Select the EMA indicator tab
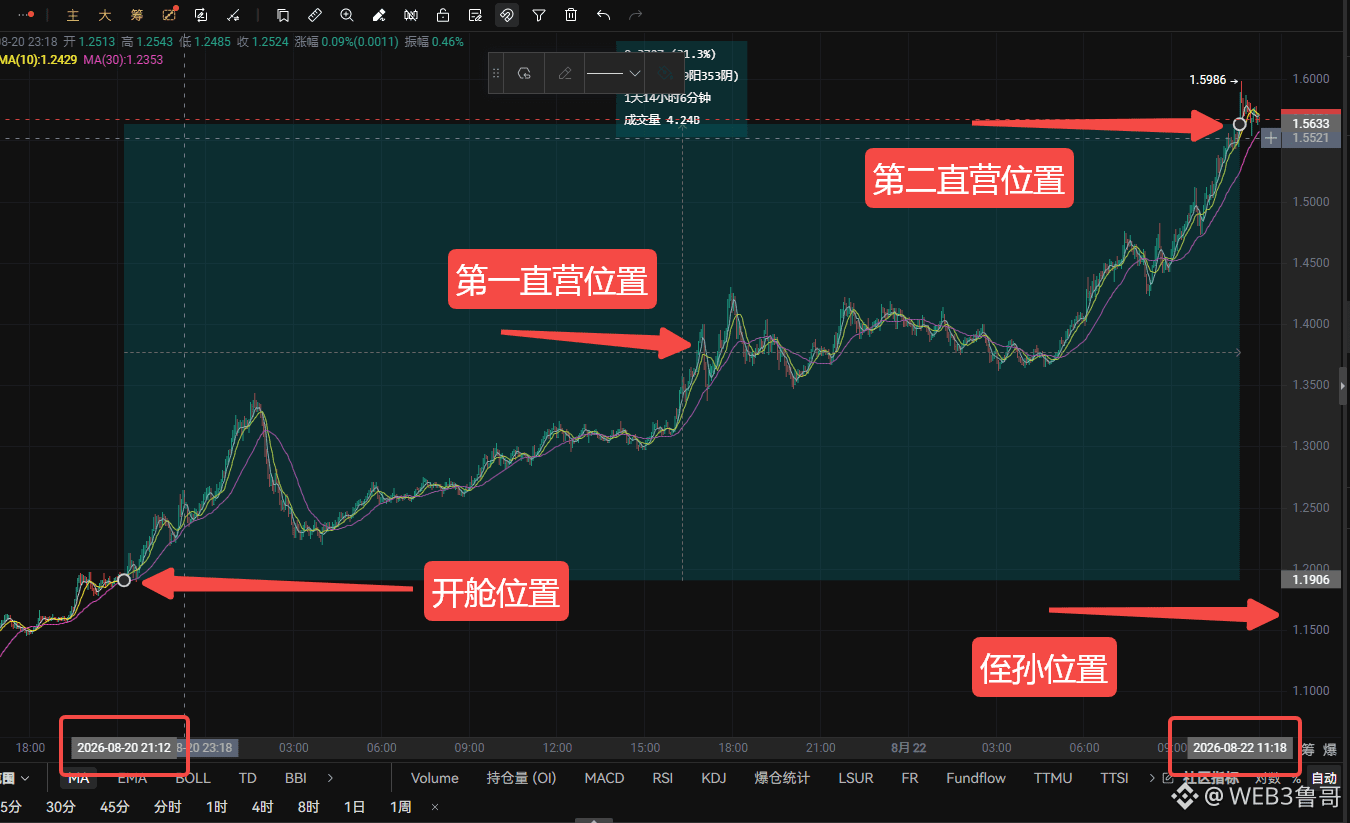 pos(132,778)
